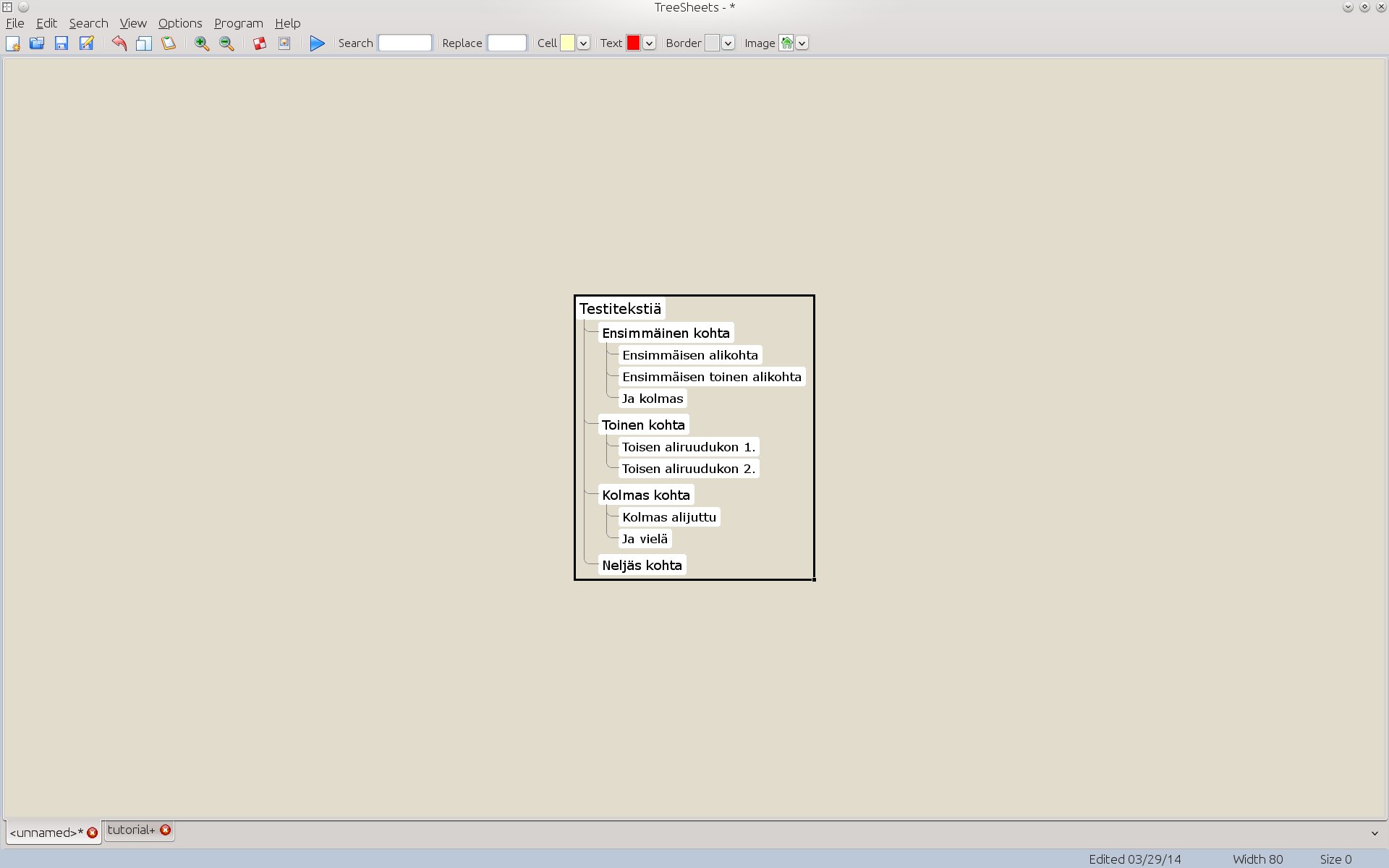Undo with the red arrow icon
This screenshot has width=1389, height=868.
pos(119,43)
